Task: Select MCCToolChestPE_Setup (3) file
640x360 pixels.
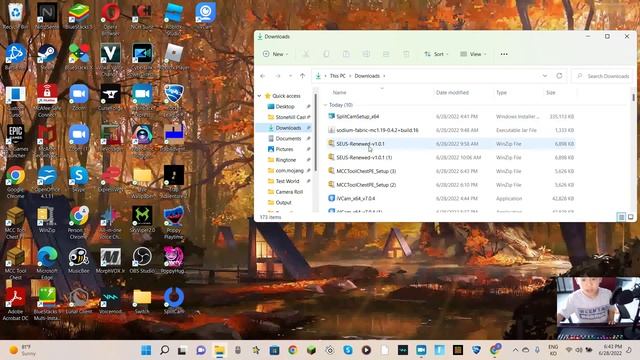Action: click(451, 171)
